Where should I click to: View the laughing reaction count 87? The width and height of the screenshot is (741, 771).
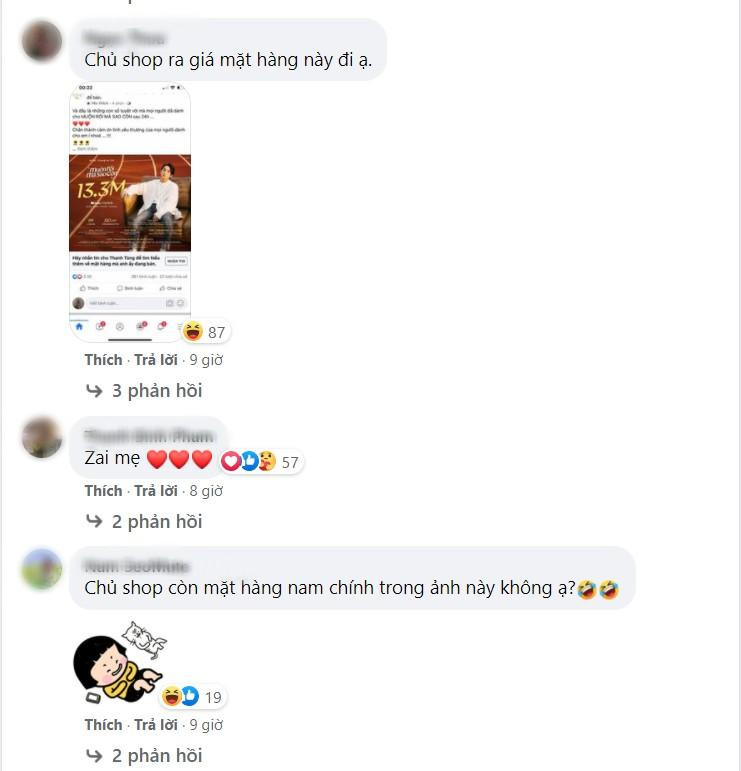[x=205, y=332]
